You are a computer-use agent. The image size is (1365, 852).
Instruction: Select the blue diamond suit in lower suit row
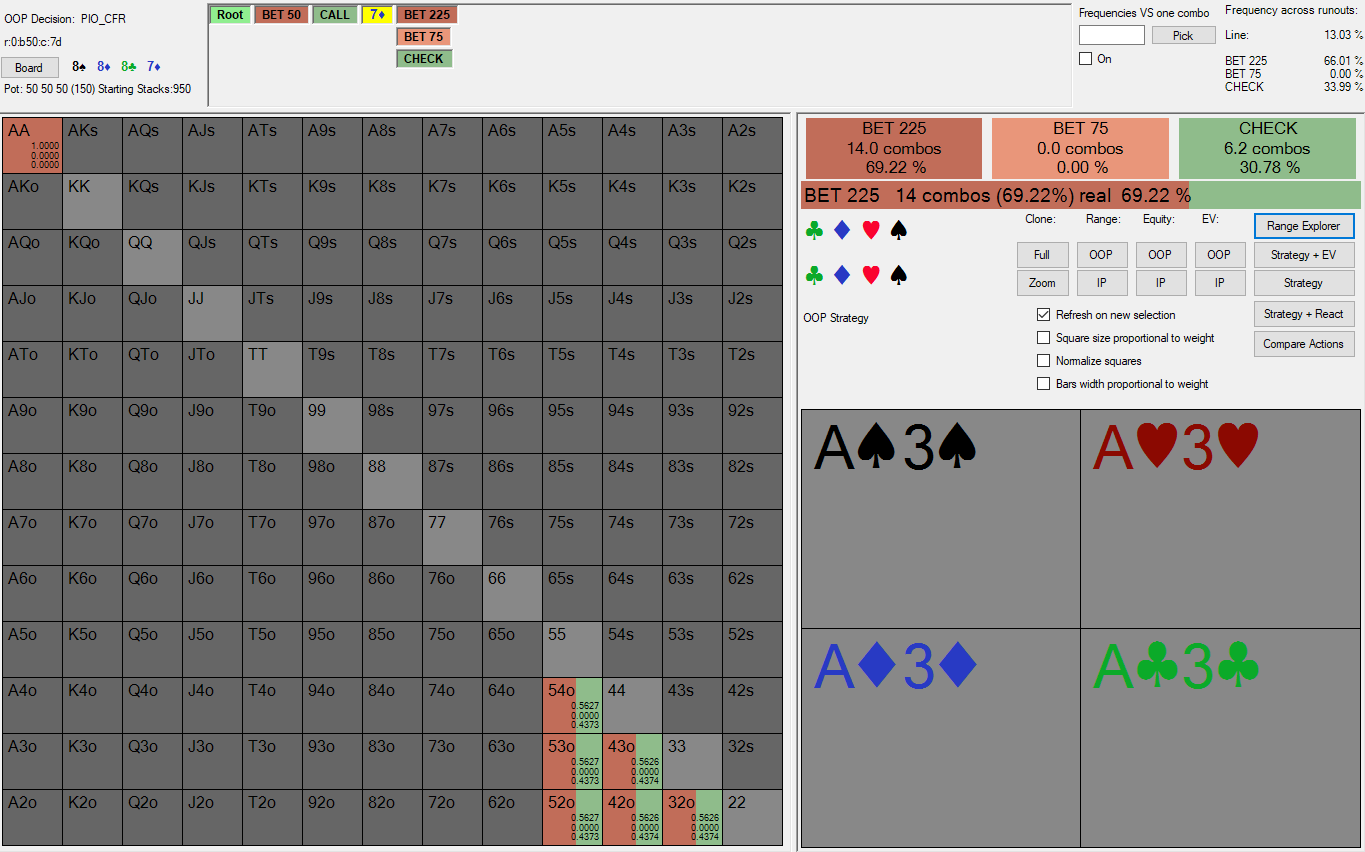click(842, 275)
